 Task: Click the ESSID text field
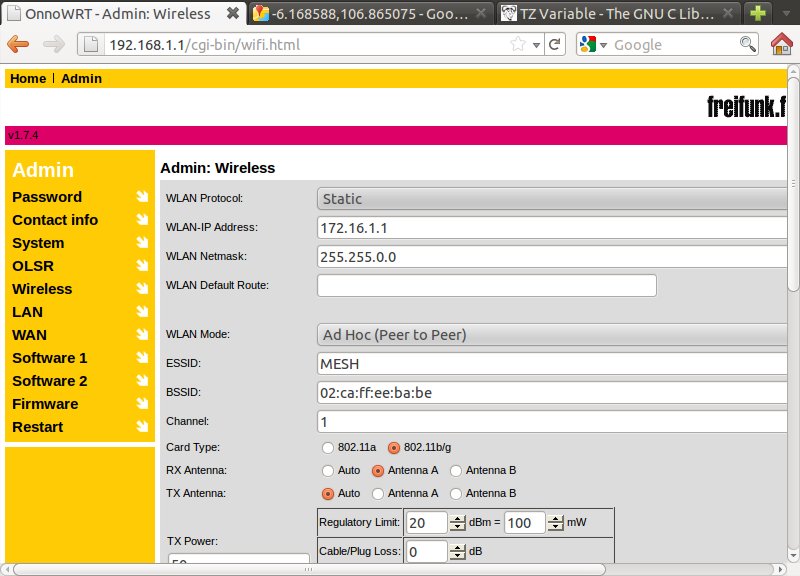(552, 363)
